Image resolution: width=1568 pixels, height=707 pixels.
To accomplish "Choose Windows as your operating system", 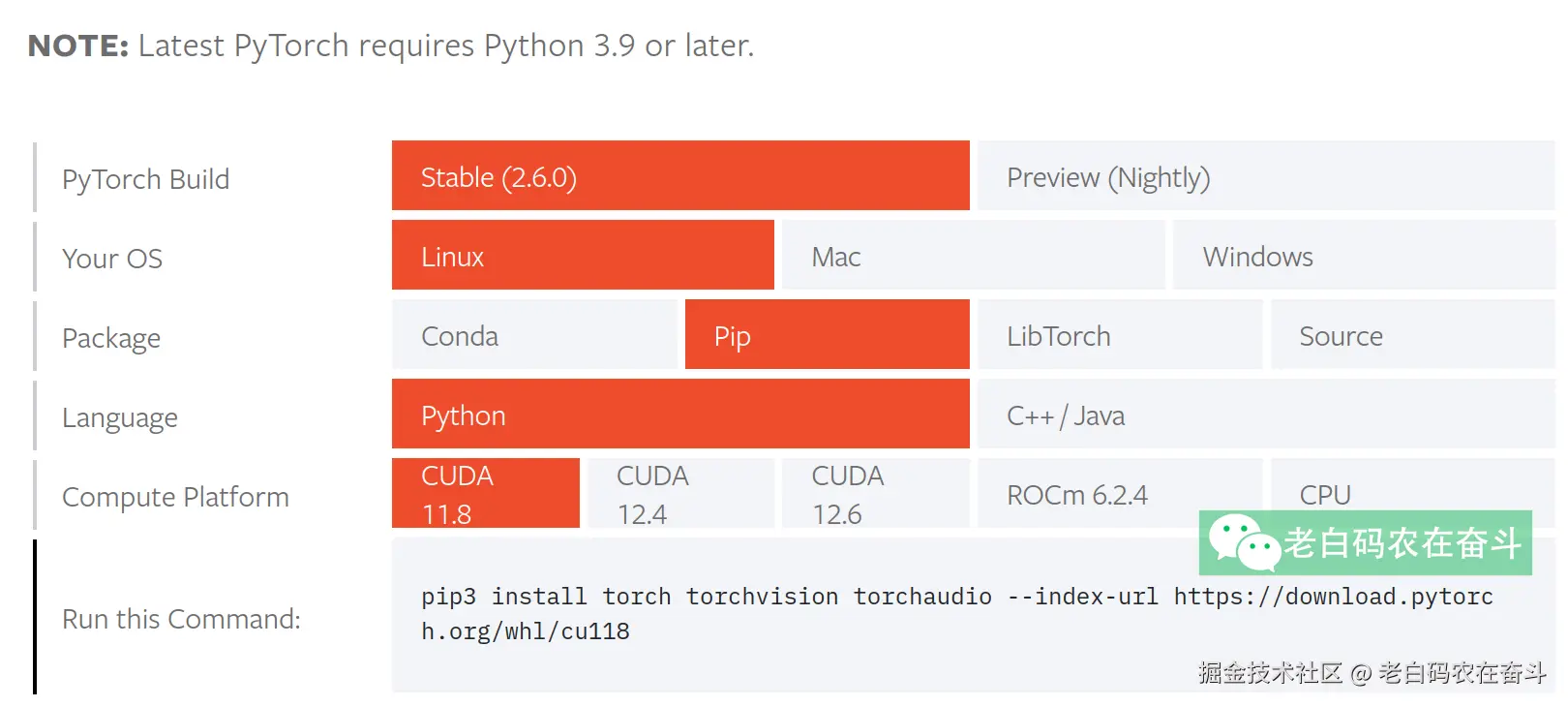I will [1363, 256].
